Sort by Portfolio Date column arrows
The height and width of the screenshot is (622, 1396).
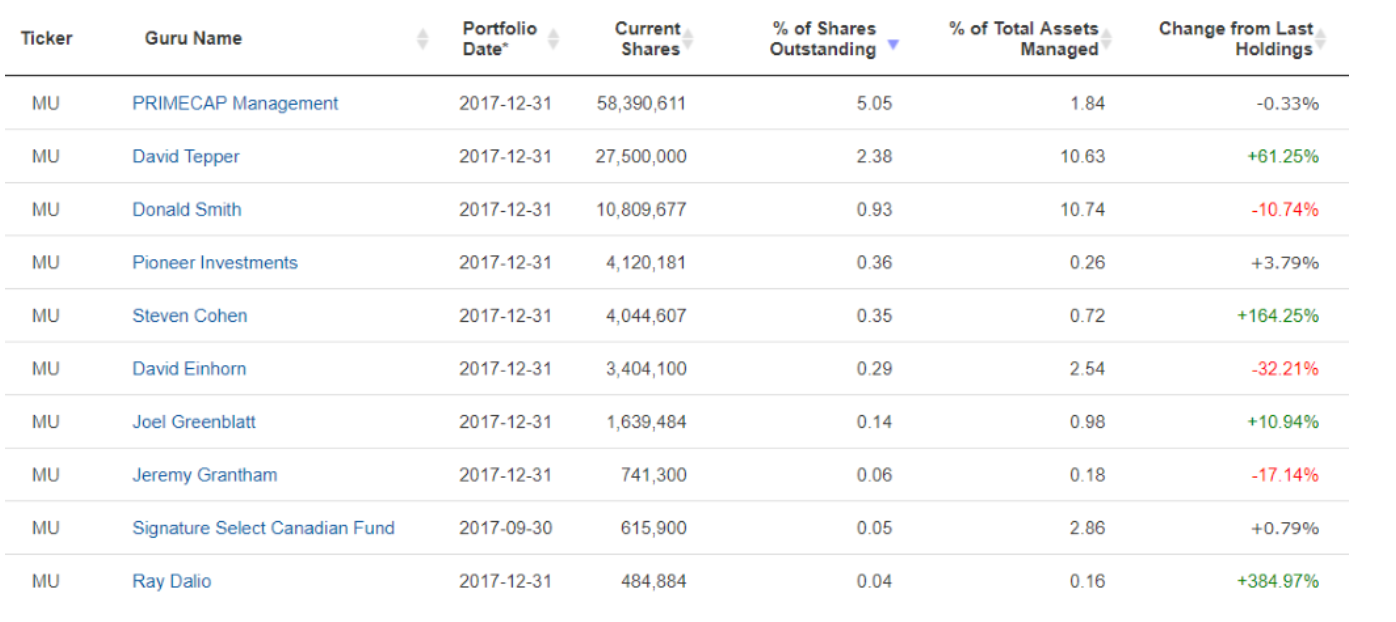(x=553, y=38)
